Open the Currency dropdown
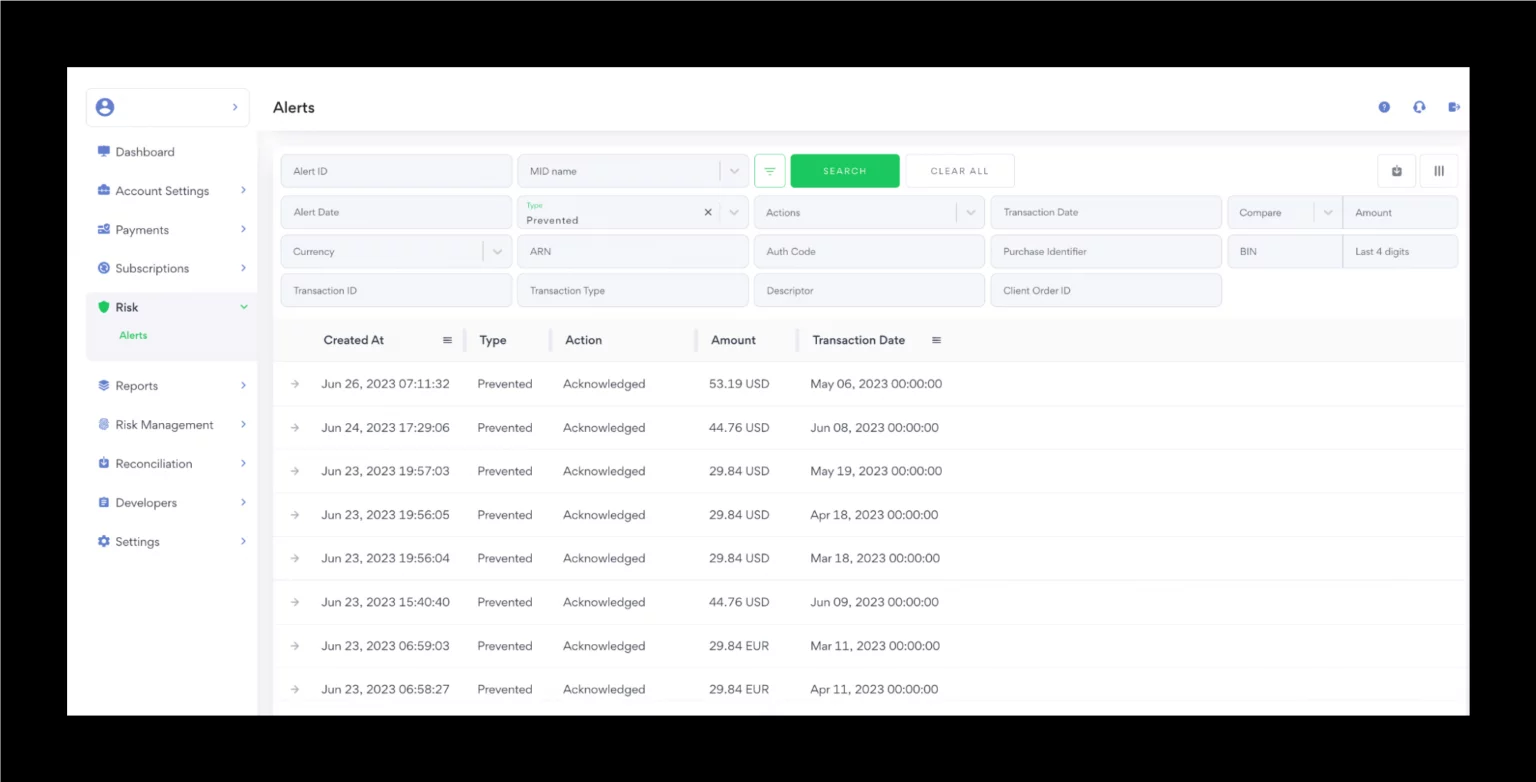 point(497,252)
